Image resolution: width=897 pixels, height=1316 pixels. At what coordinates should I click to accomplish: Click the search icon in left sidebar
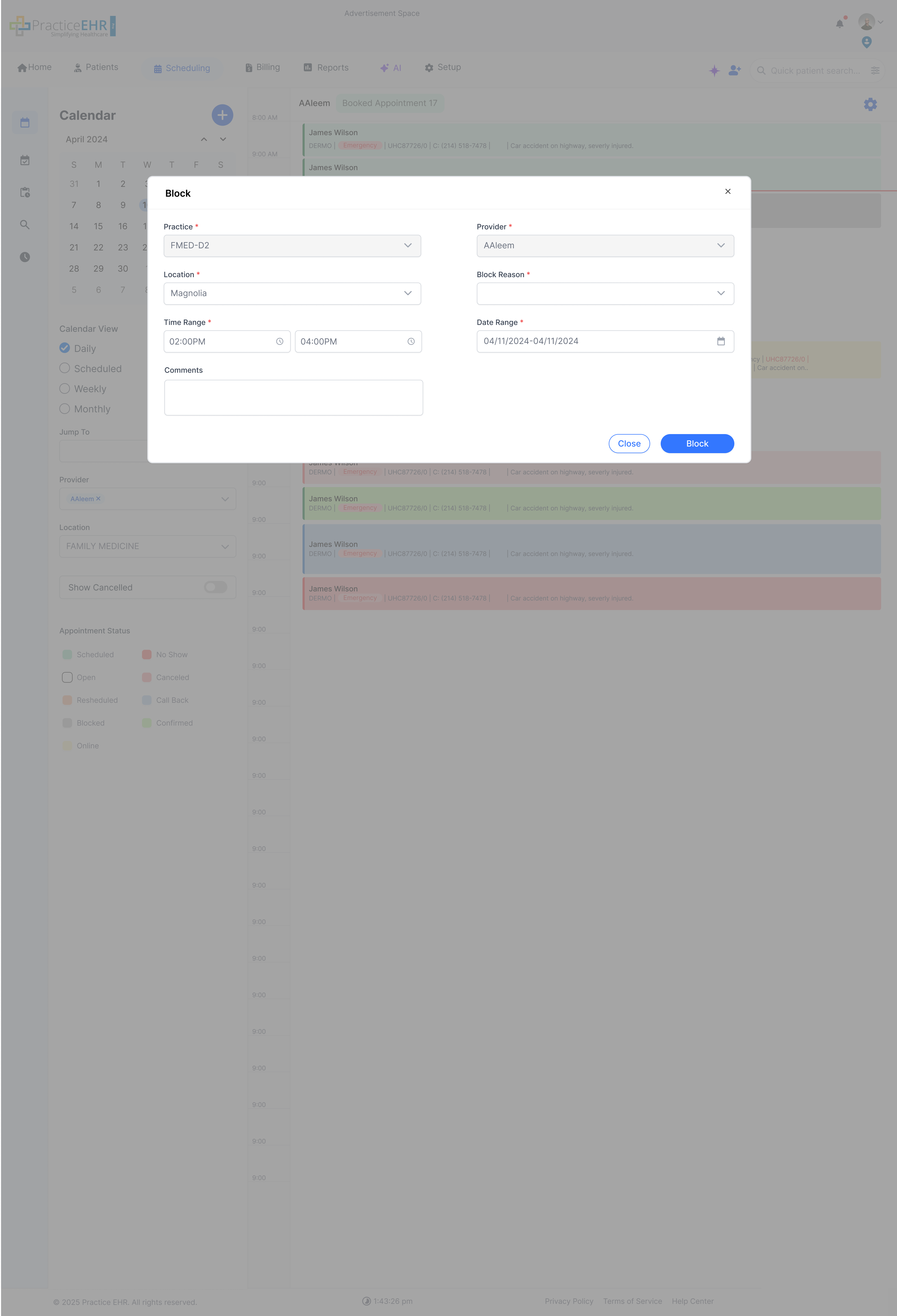pos(25,224)
